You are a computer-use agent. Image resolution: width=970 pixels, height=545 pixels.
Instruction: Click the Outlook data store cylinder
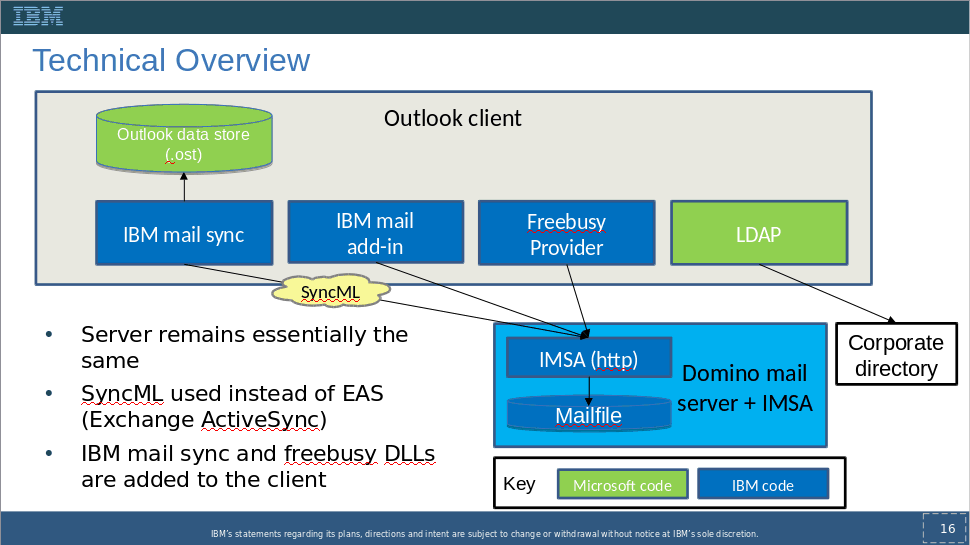[184, 139]
